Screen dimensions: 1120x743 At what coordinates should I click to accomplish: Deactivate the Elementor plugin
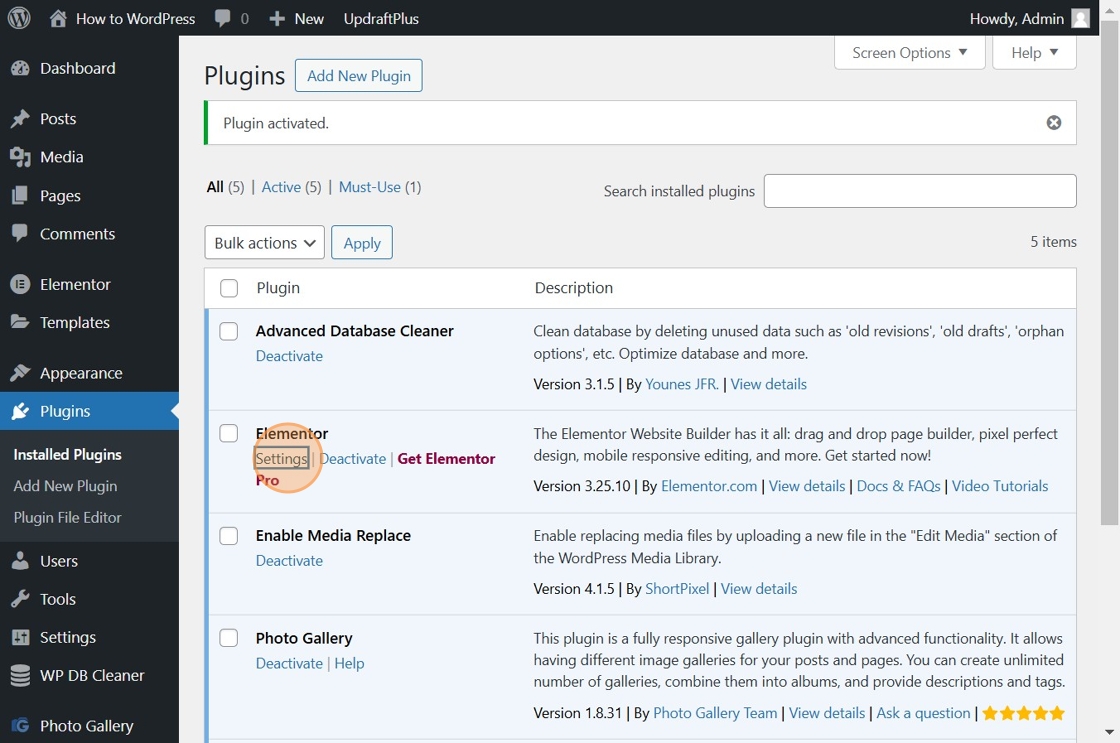[353, 459]
